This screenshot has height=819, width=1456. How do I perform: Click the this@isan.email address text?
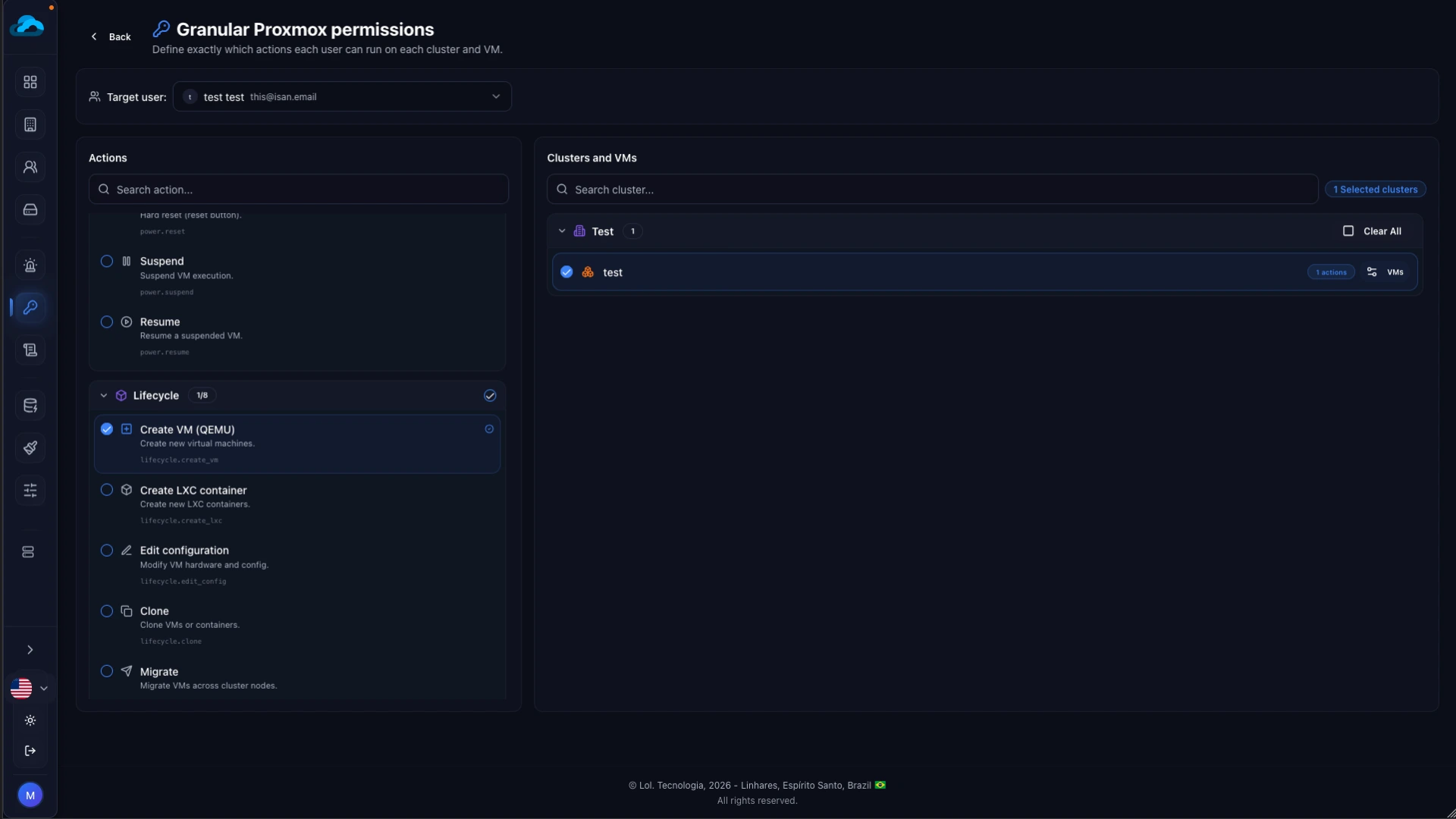284,97
